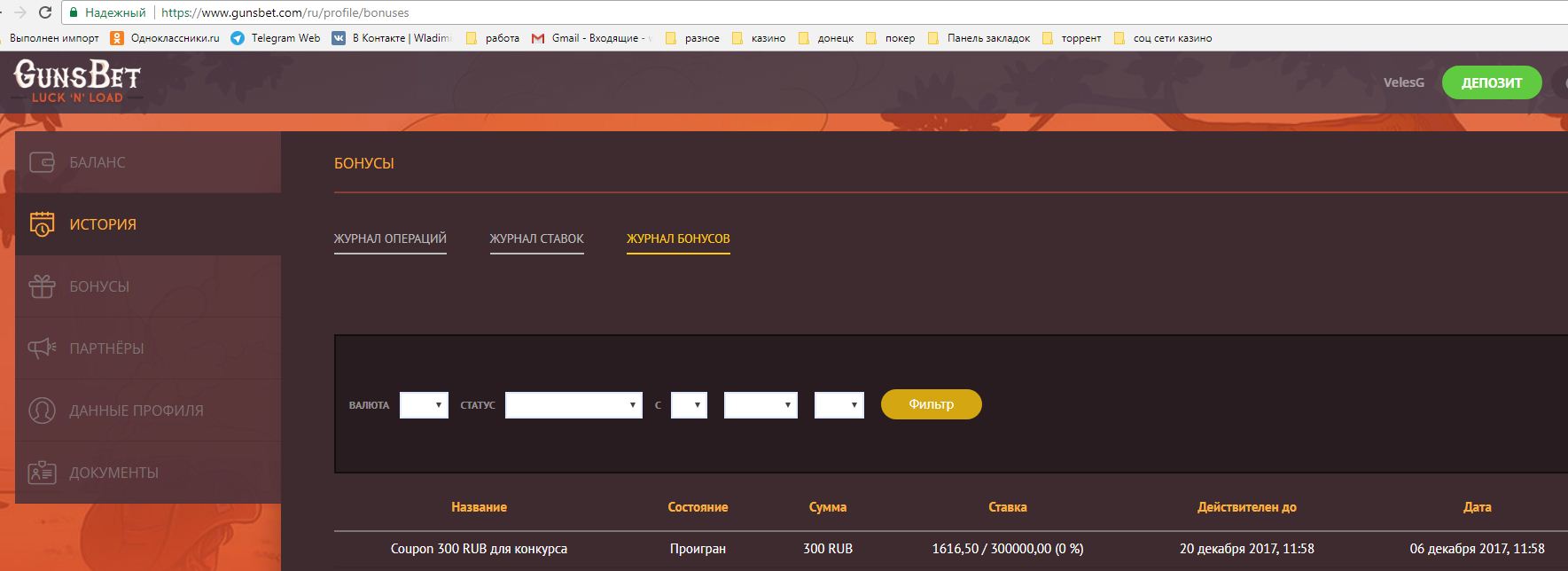Viewport: 1568px width, 571px height.
Task: Open the покер bookmarks folder
Action: tap(890, 38)
